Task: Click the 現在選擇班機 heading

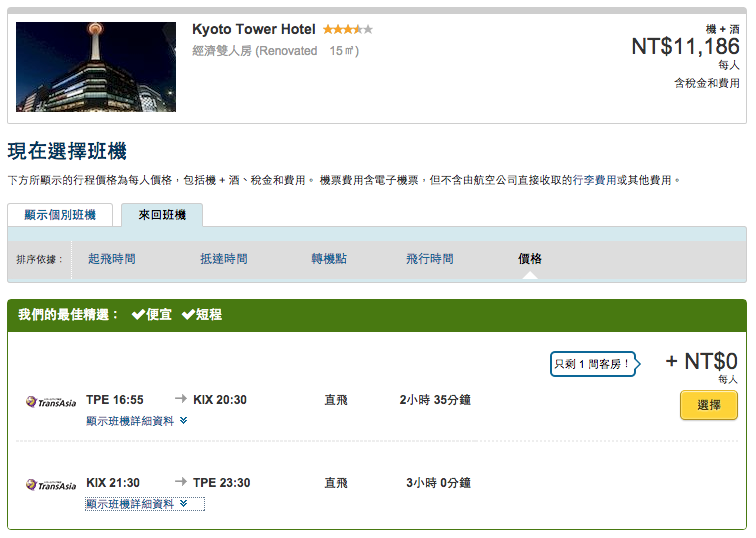Action: click(x=67, y=151)
